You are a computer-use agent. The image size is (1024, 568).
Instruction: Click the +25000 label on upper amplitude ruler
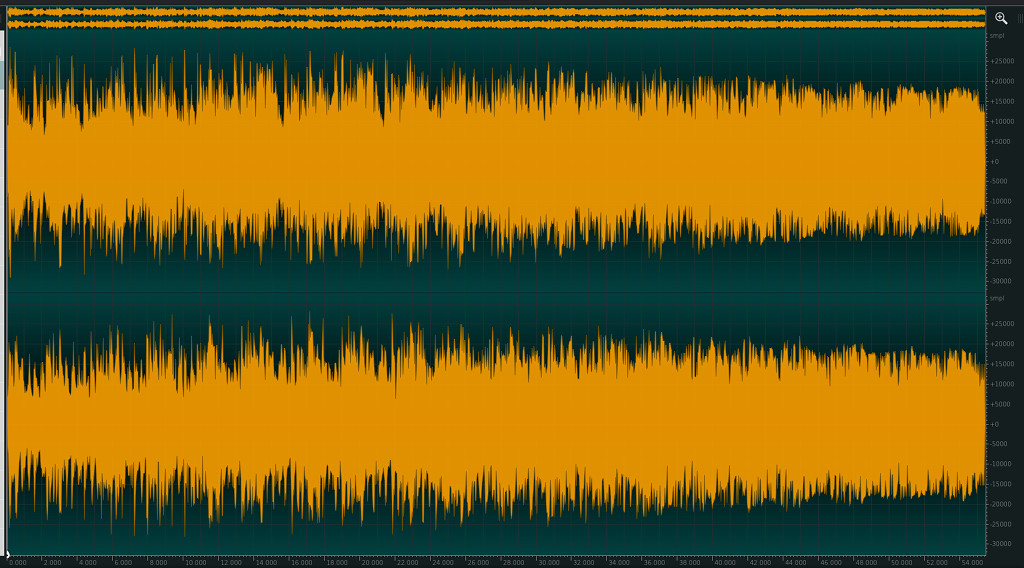(1001, 61)
